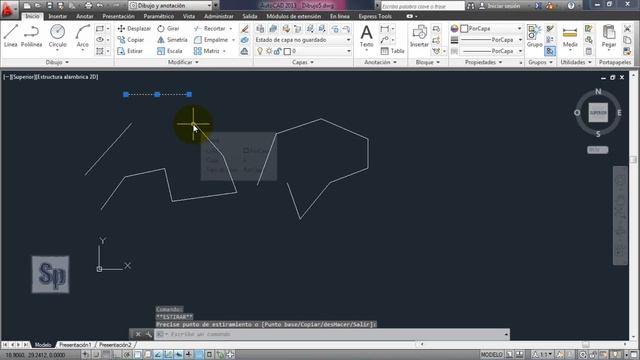Open the Recortar tool dropdown arrow
640x360 pixels.
pyautogui.click(x=231, y=29)
